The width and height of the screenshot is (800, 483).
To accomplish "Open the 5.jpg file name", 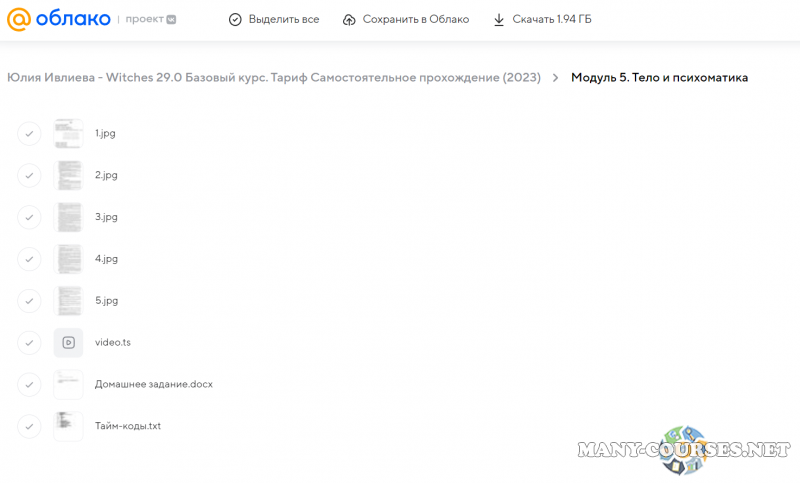I will tap(106, 300).
